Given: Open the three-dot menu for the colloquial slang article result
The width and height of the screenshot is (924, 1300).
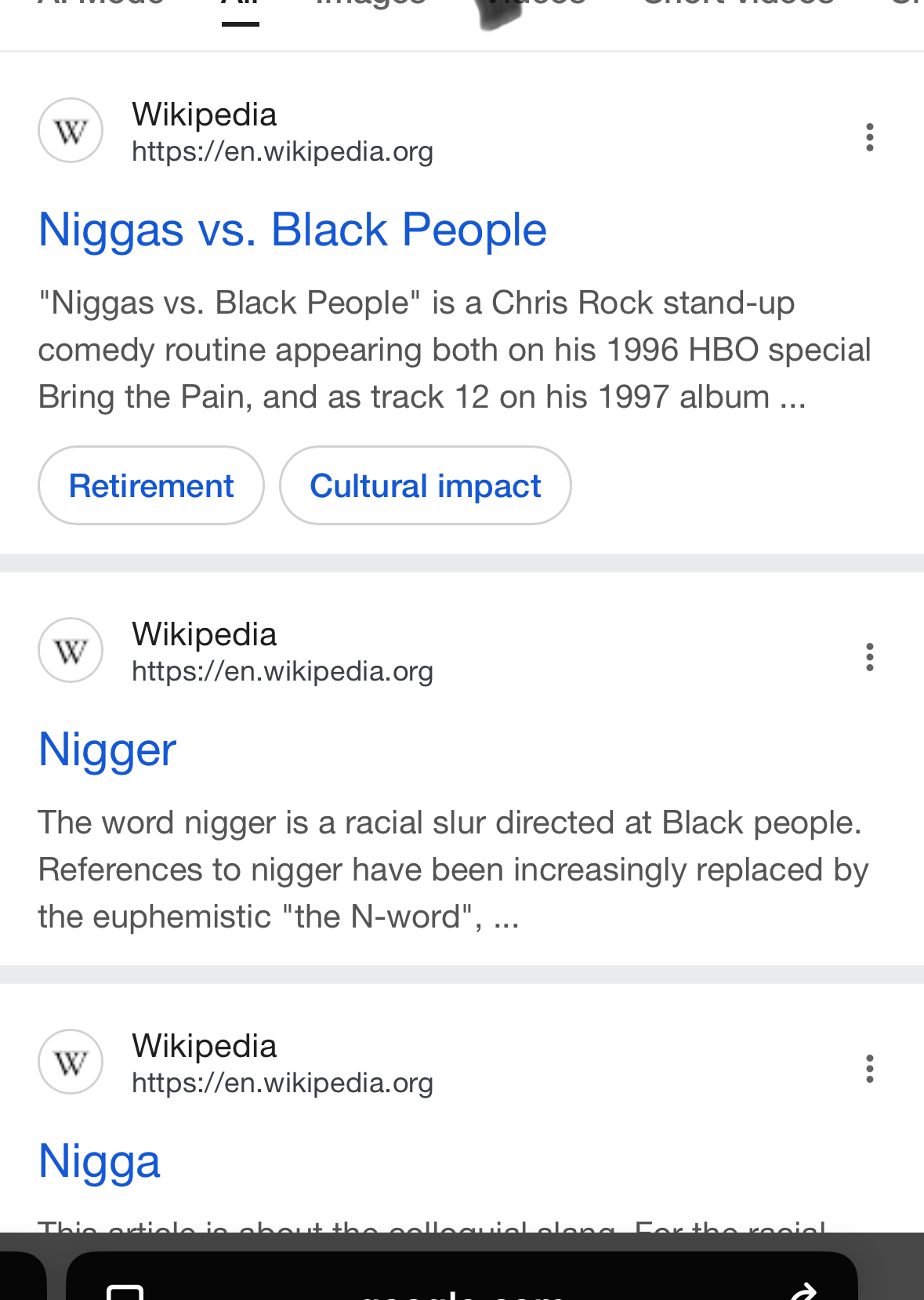Looking at the screenshot, I should pos(869,1069).
